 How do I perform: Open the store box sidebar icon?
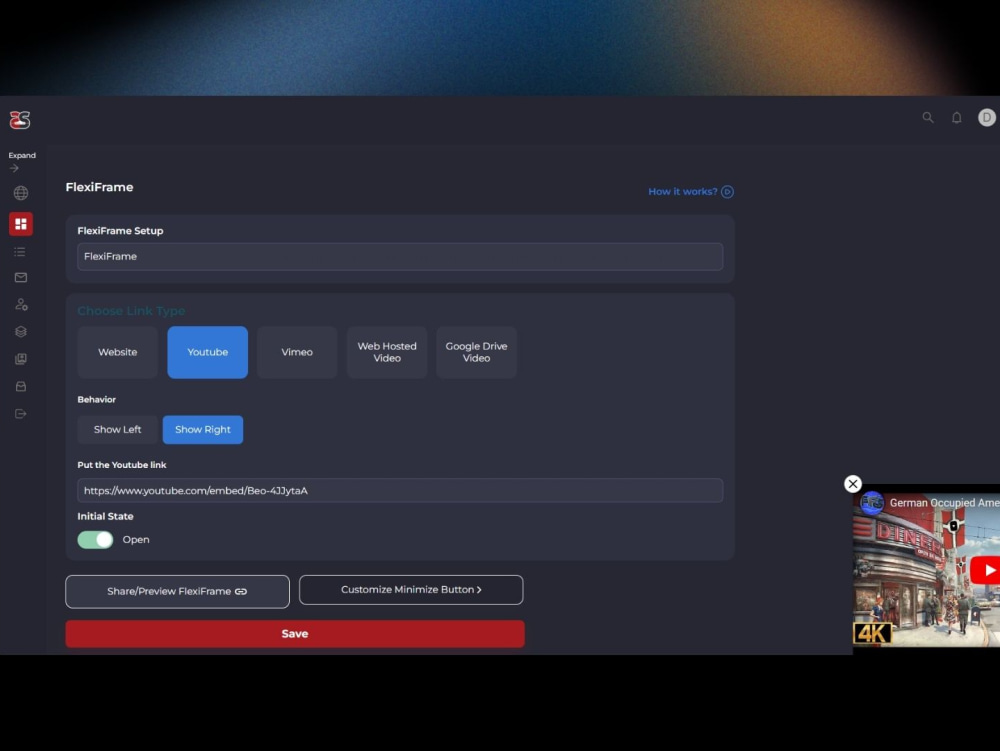[20, 386]
